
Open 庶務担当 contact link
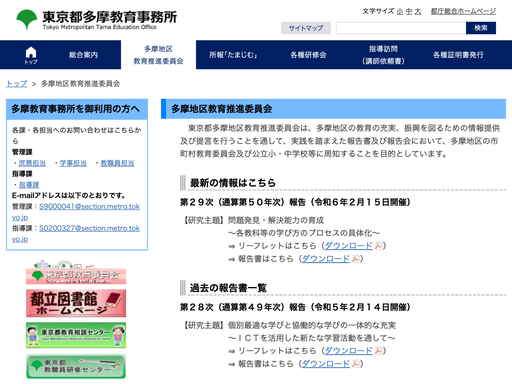click(x=32, y=163)
